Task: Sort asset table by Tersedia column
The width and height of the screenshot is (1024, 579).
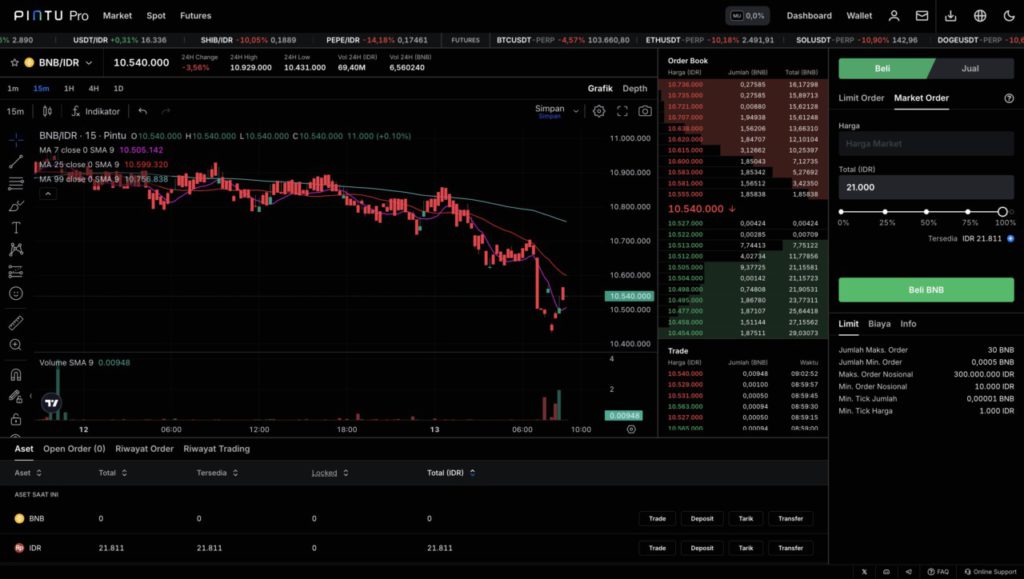Action: tap(217, 473)
